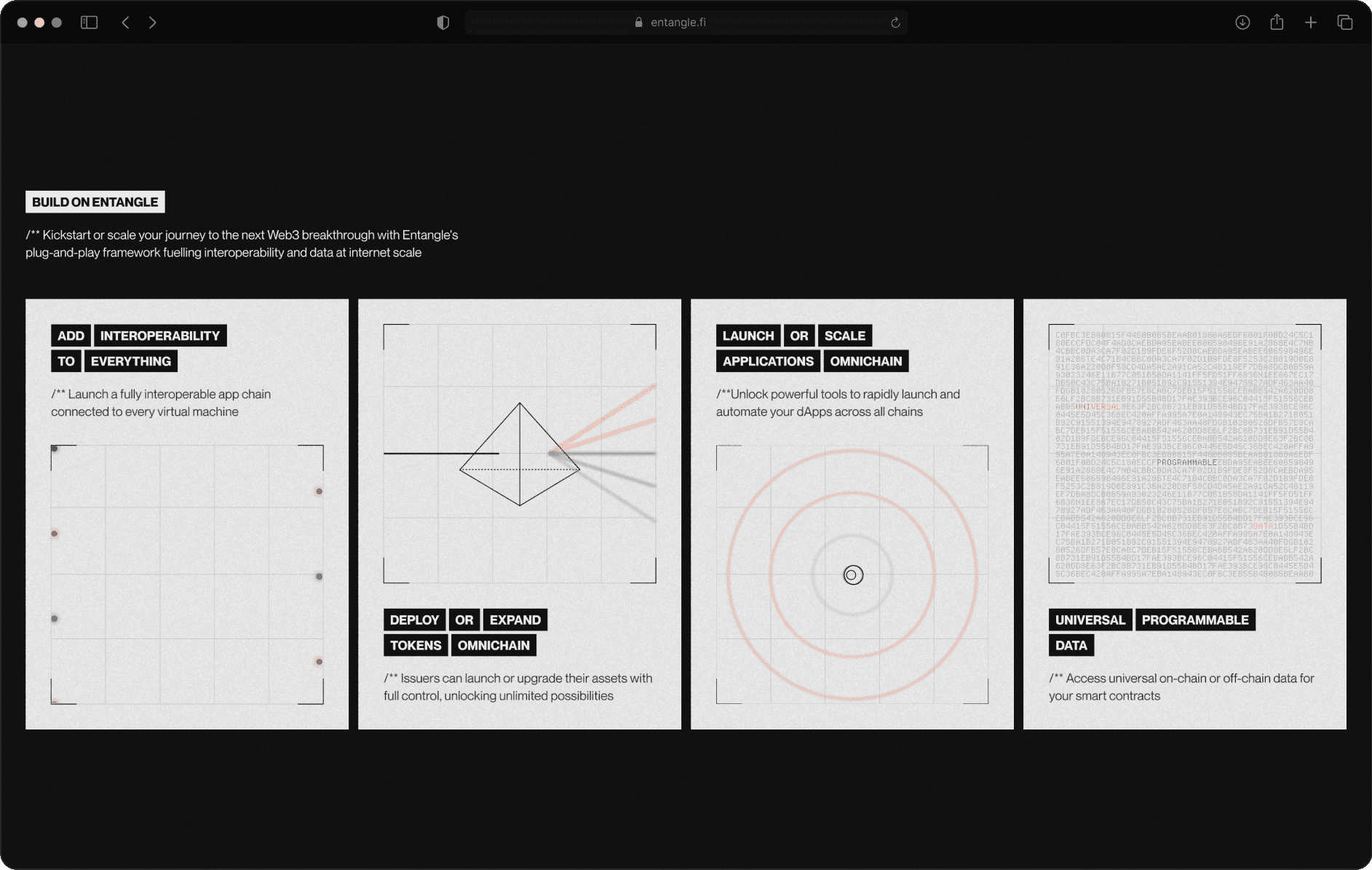Click the EXPAND tag
The width and height of the screenshot is (1372, 870).
[515, 620]
